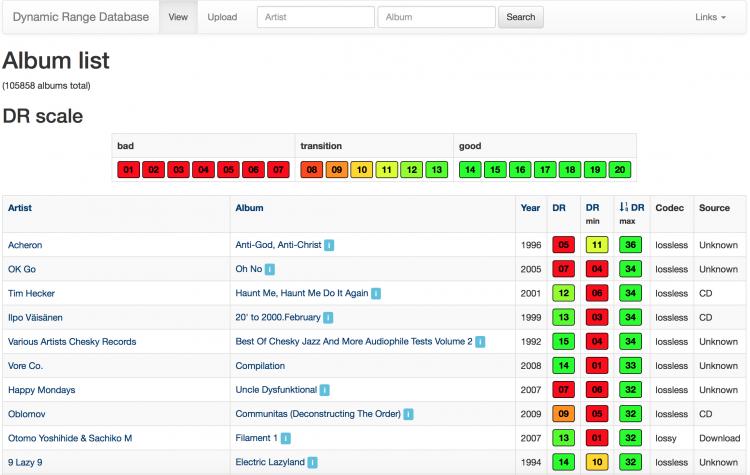This screenshot has height=475, width=750.
Task: Open the Links dropdown menu
Action: point(710,17)
